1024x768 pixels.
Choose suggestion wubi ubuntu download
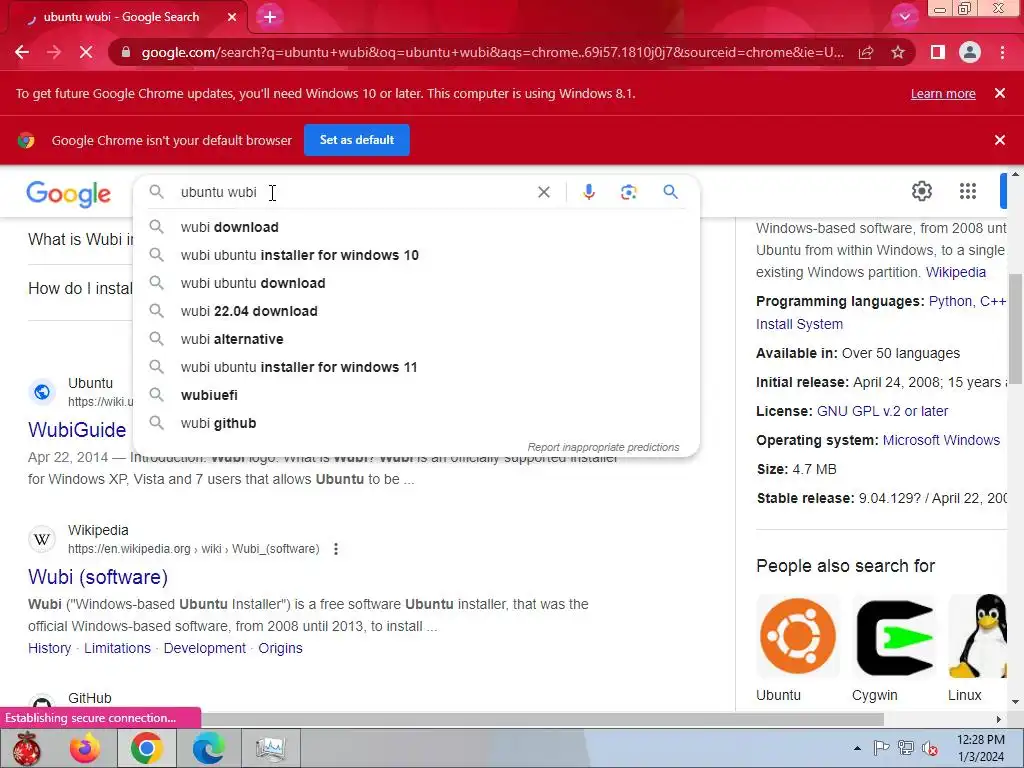[417, 283]
